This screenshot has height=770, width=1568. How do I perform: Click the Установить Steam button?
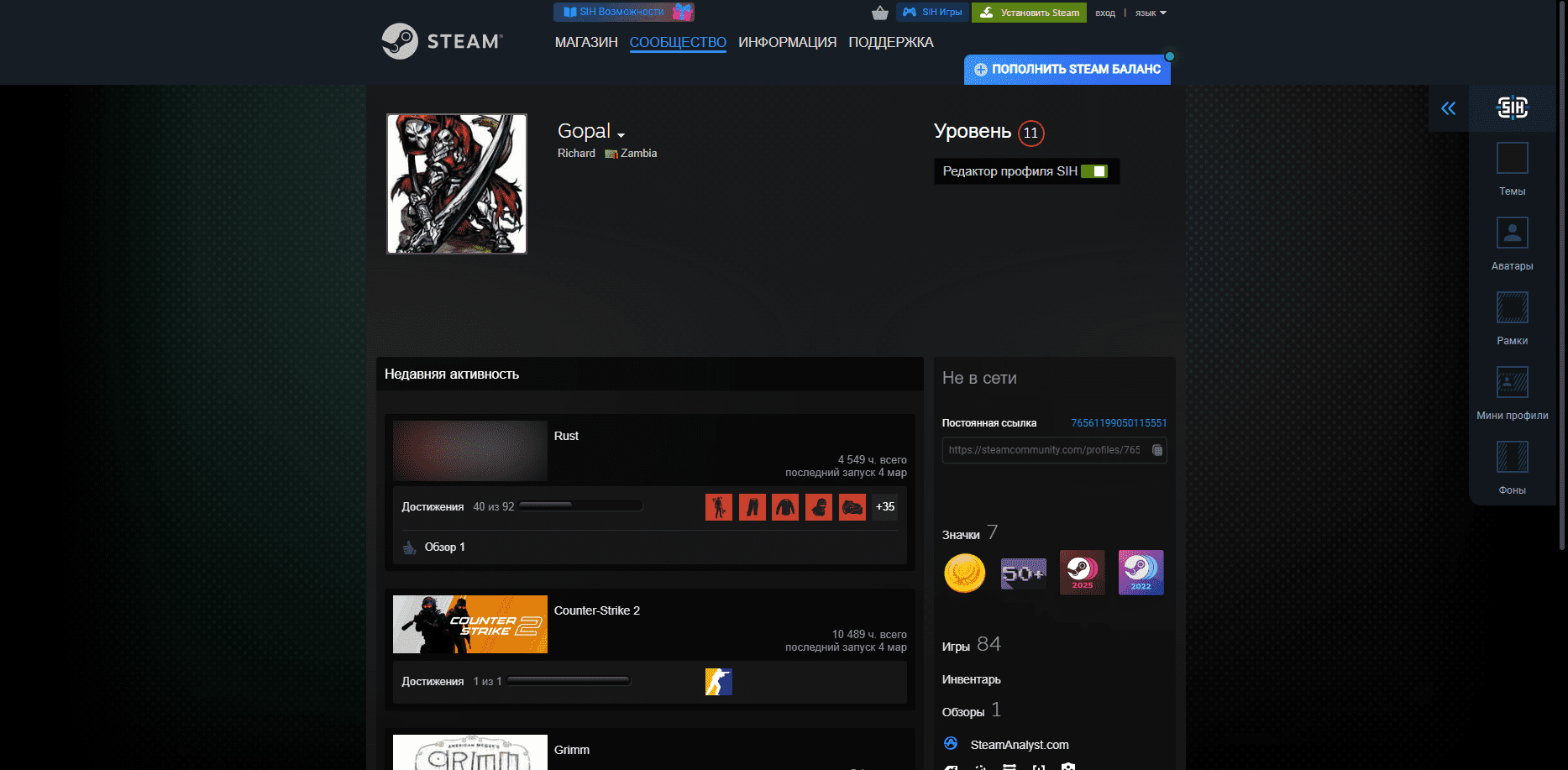click(x=1029, y=13)
